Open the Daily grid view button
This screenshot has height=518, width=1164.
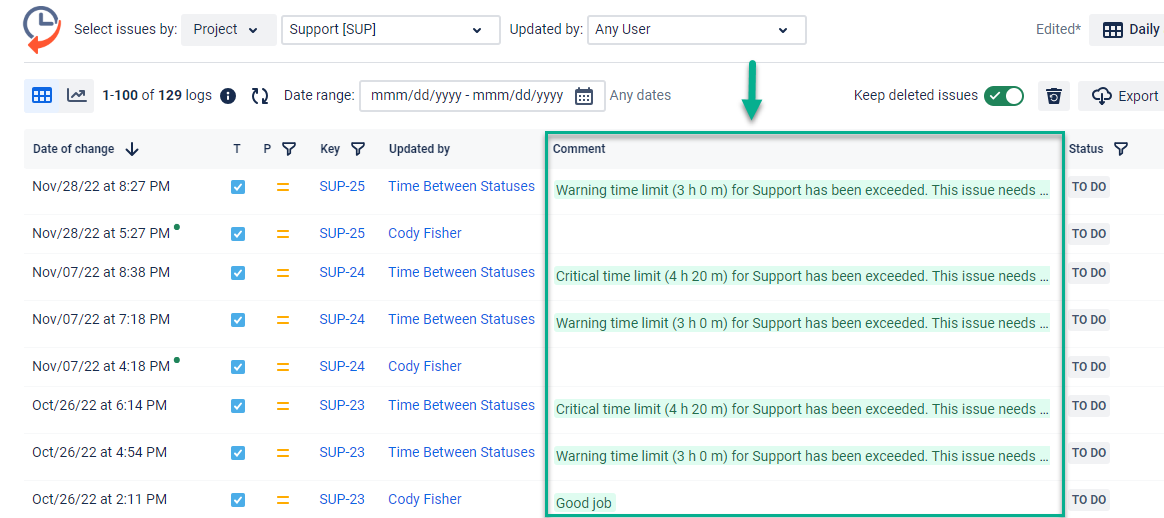click(1126, 30)
